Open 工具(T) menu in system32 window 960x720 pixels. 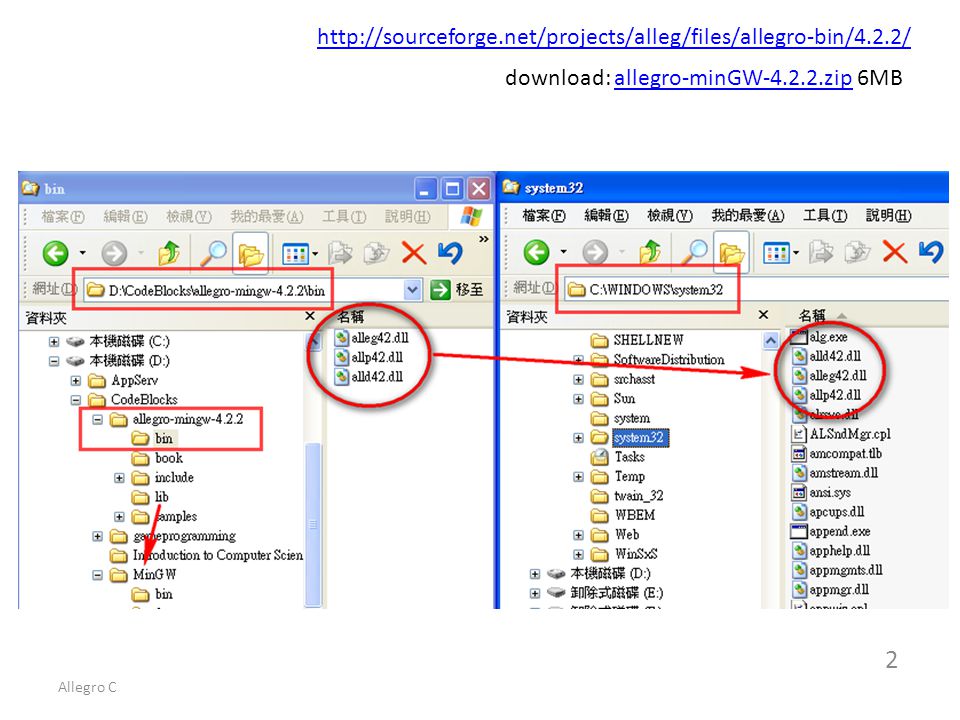click(x=825, y=216)
